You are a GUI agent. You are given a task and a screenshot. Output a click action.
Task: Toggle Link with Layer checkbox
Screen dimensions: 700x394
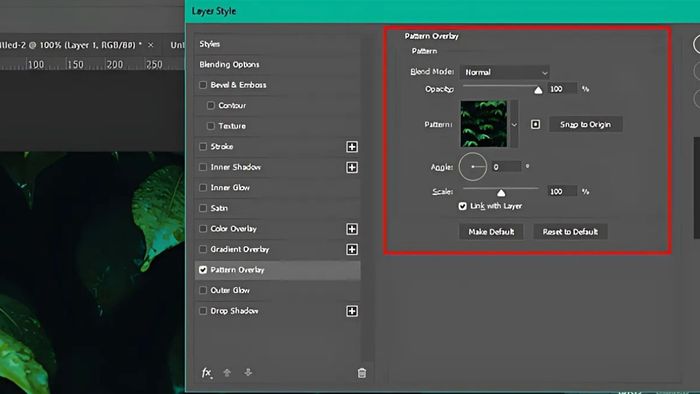[462, 206]
